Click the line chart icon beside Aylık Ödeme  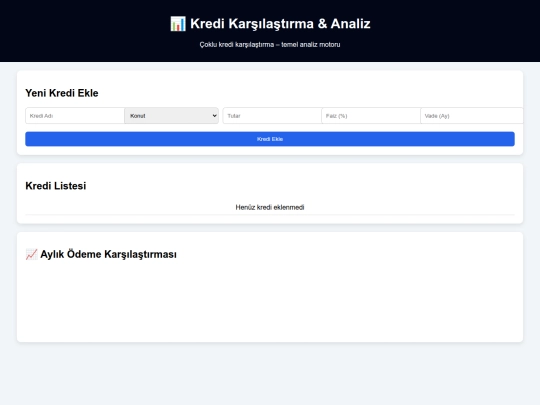31,255
